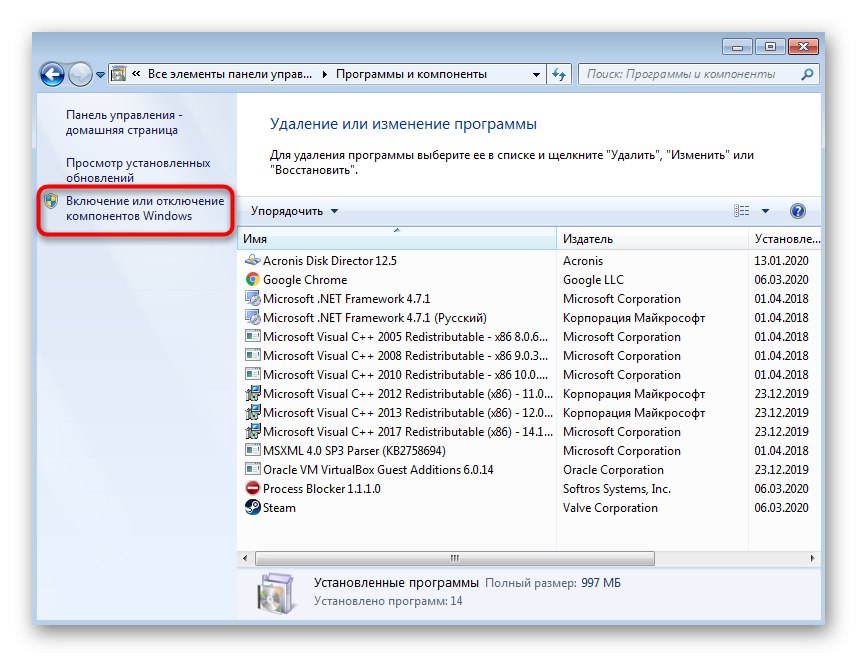Click horizontal scrollbar left arrow
Viewport: 857px width, 657px height.
(x=245, y=558)
